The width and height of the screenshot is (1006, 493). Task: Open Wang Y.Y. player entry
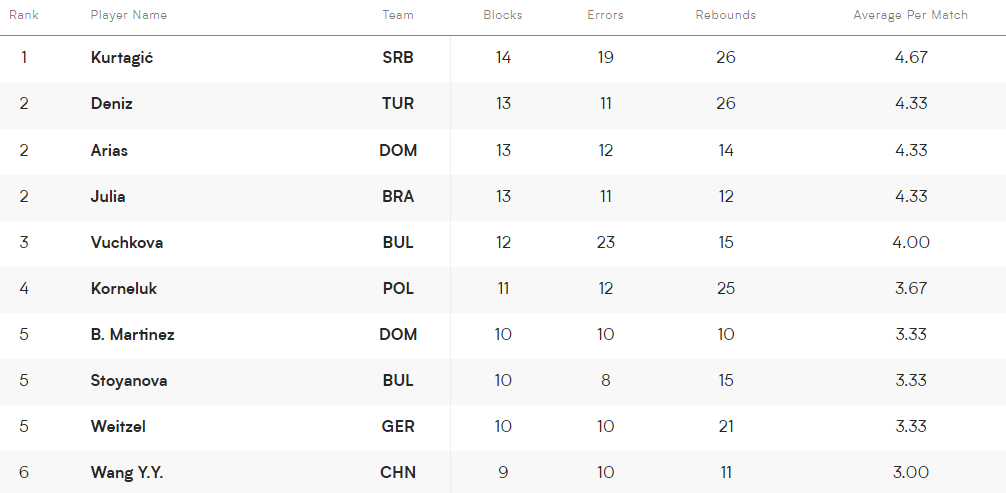(127, 473)
